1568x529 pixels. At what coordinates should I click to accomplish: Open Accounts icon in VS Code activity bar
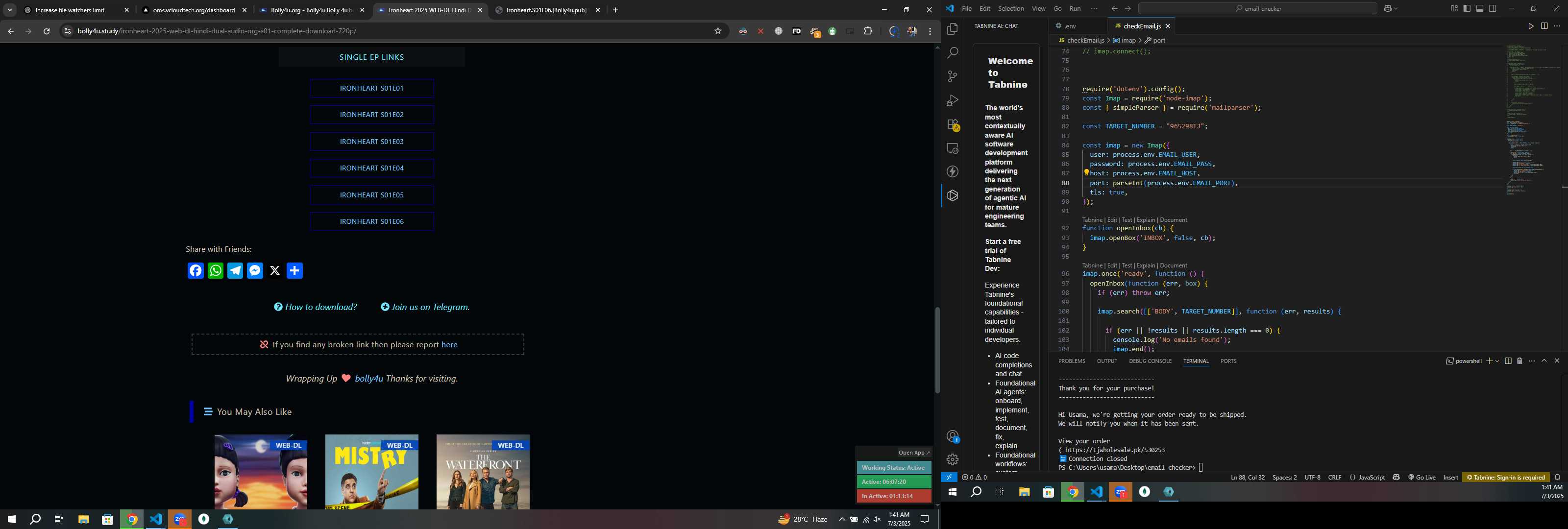click(953, 436)
